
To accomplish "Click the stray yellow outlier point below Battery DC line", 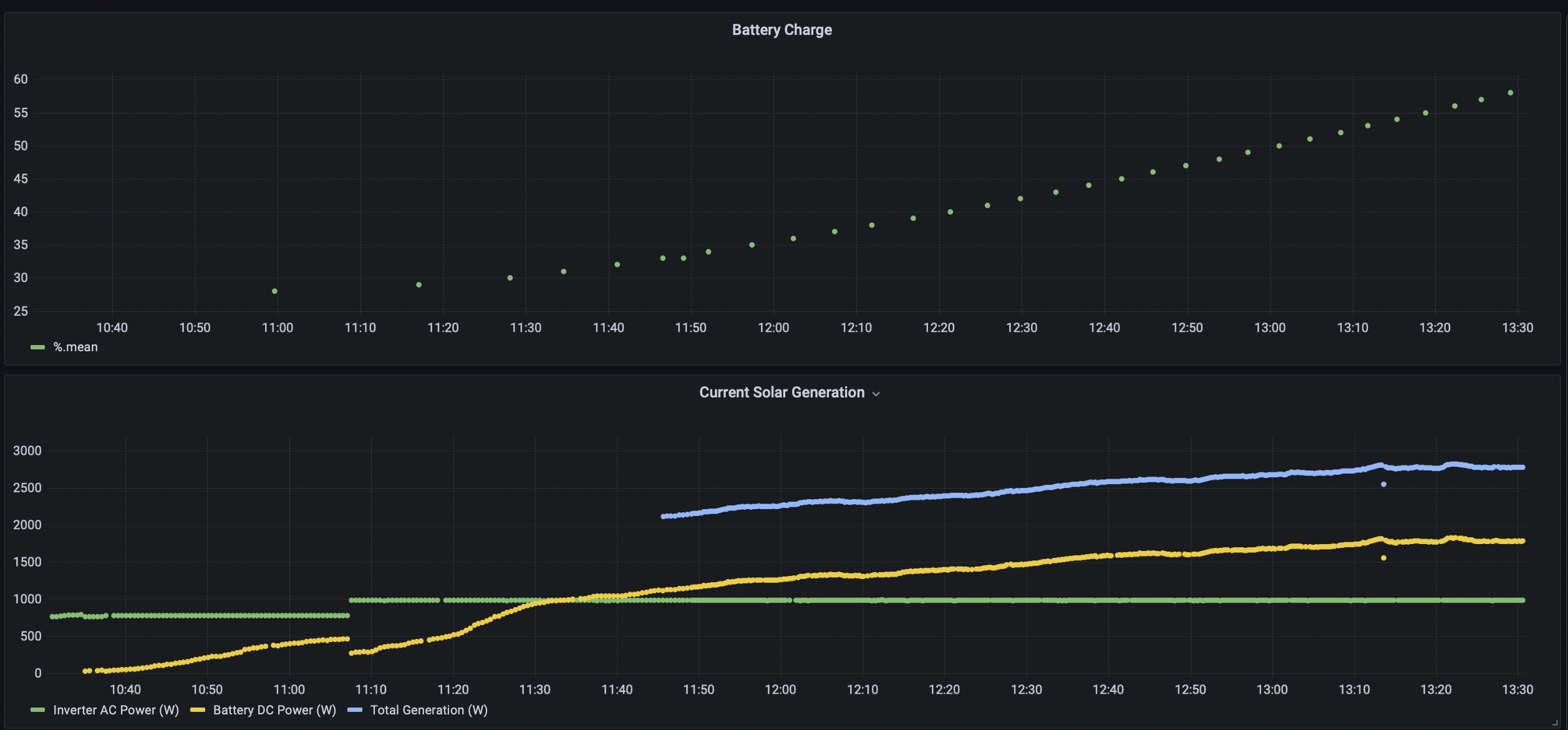I will (1383, 558).
